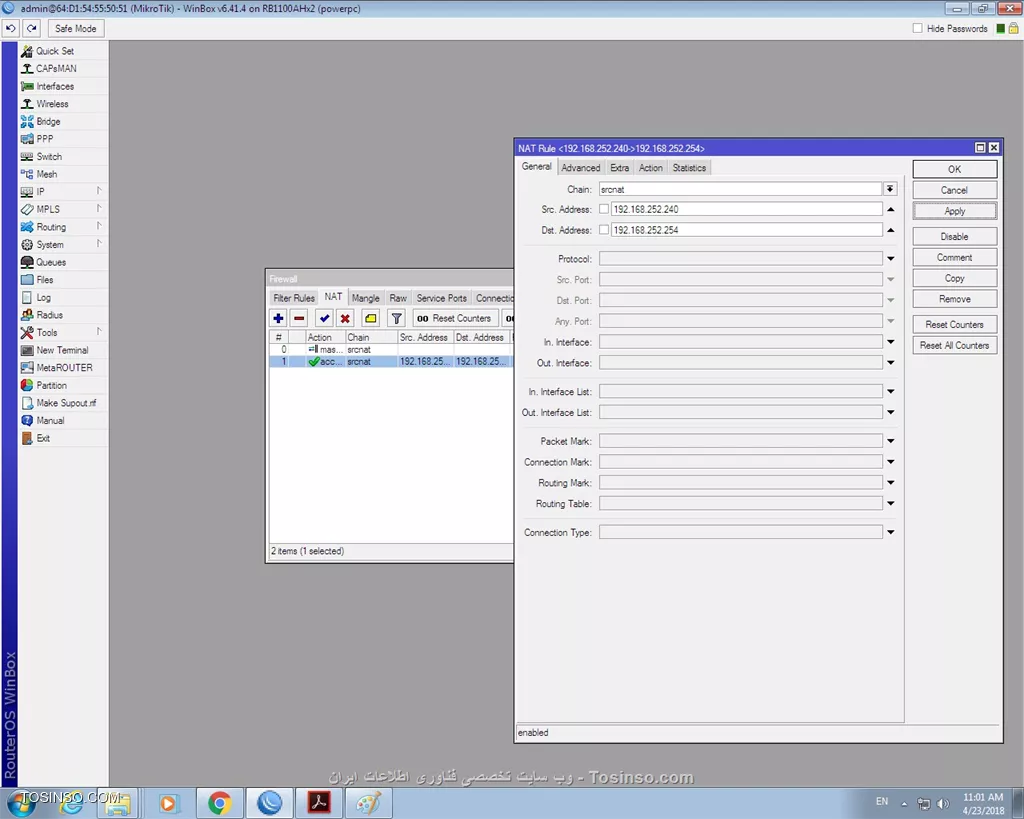Expand the Protocol field
1024x819 pixels.
pos(891,259)
